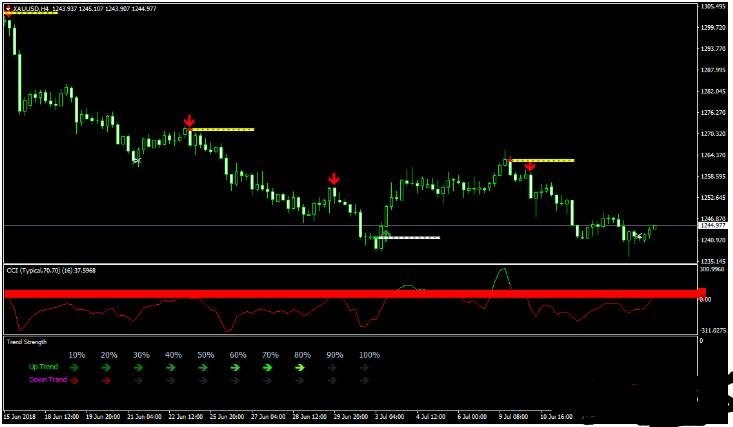Click the 6 Jul 00:00 time label

pos(472,416)
